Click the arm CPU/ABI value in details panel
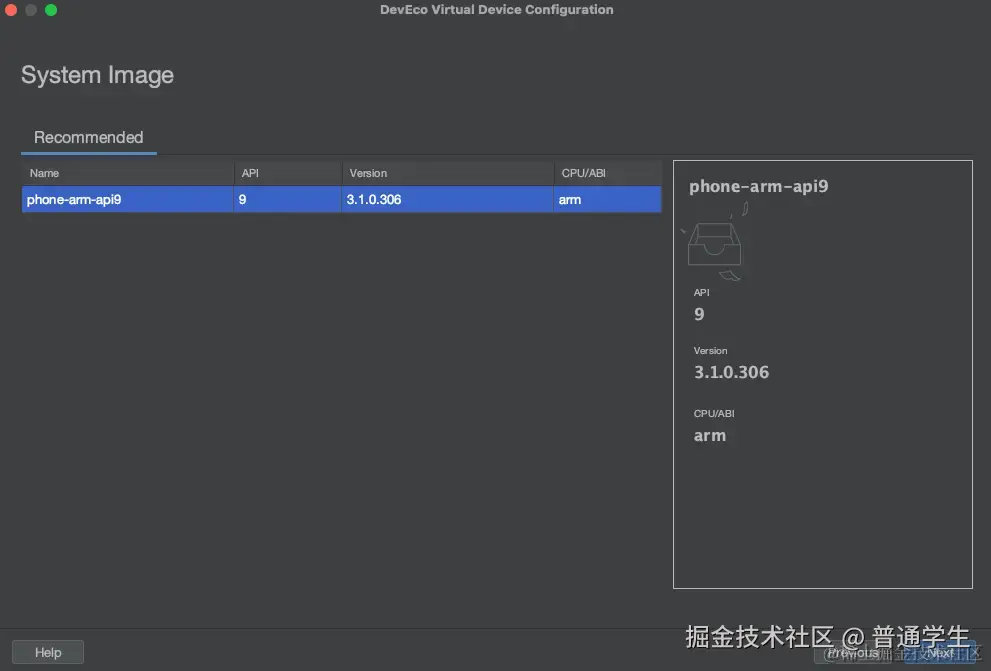This screenshot has height=671, width=991. point(709,435)
